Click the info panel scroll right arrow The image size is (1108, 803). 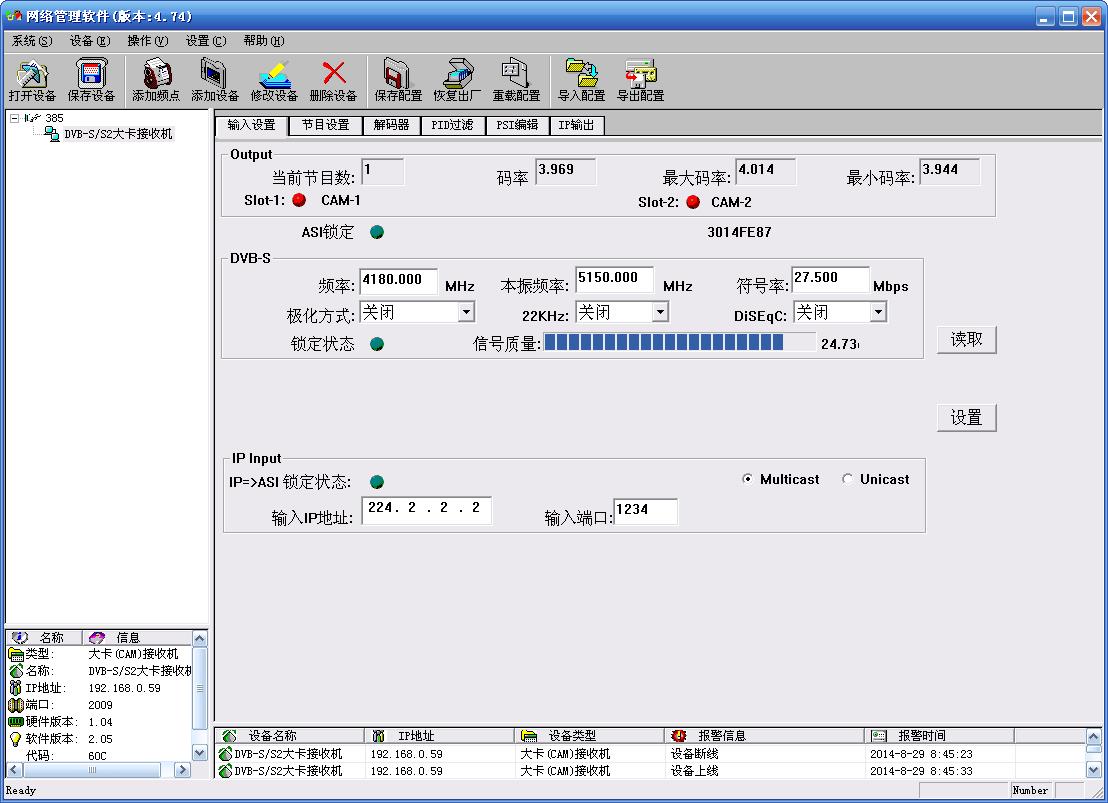pos(182,769)
